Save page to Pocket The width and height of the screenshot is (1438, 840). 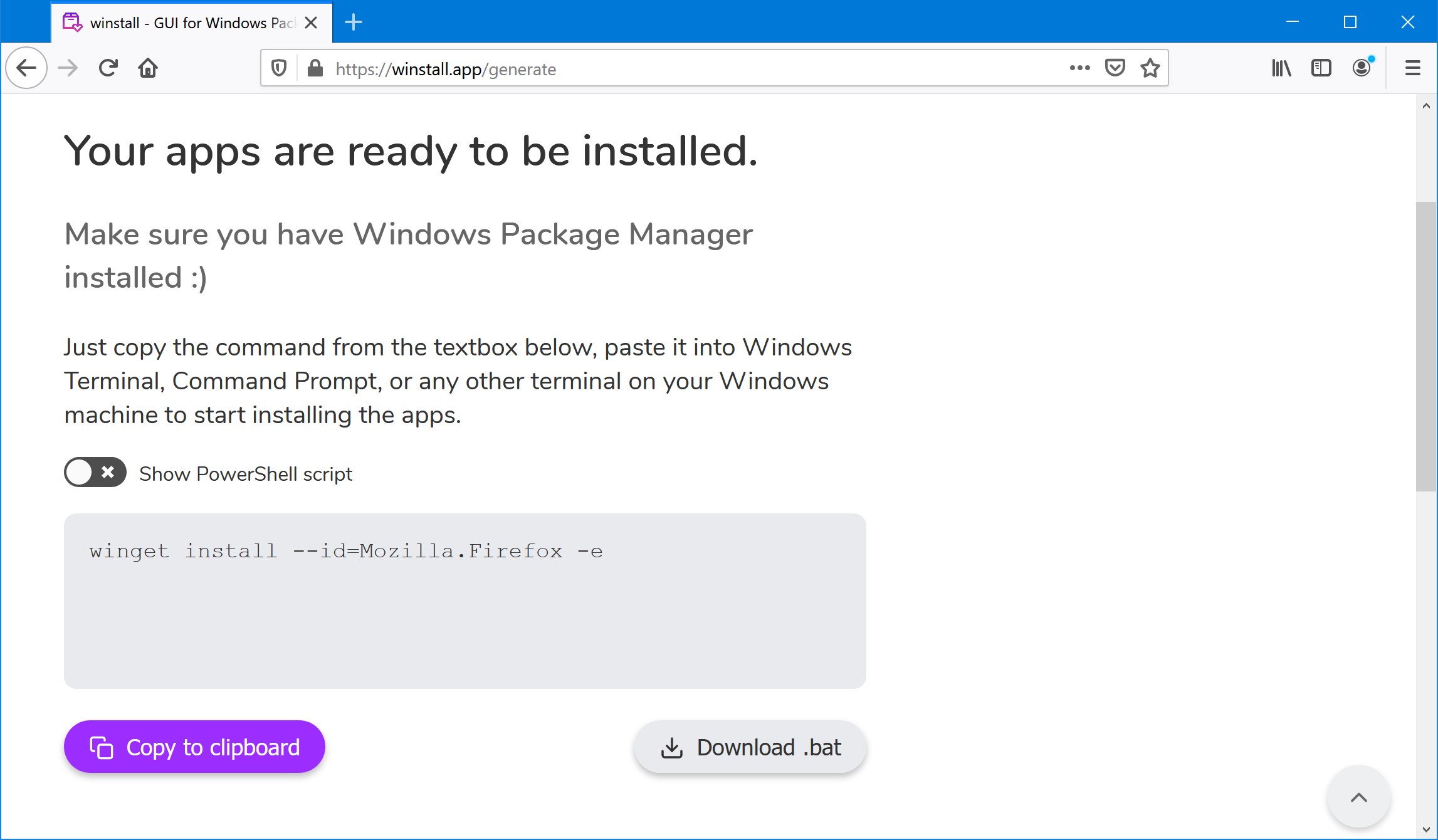(x=1115, y=68)
